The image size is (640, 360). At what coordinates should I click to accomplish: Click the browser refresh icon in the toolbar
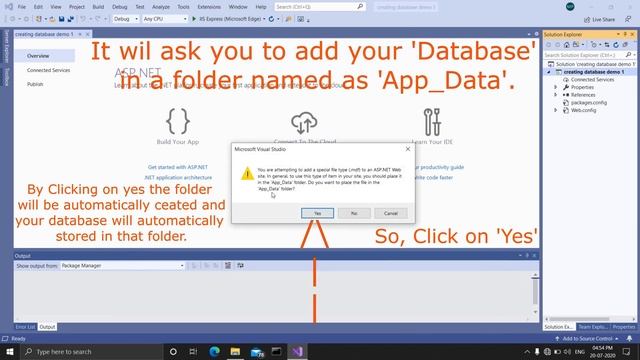[x=271, y=19]
